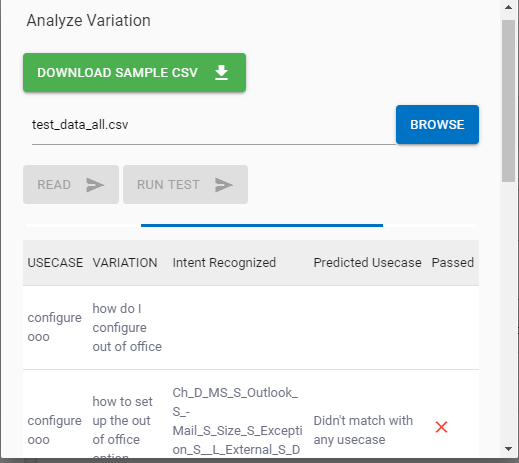Click the Predicted Usecase column header
Screen dimensions: 519x463
pyautogui.click(x=367, y=263)
